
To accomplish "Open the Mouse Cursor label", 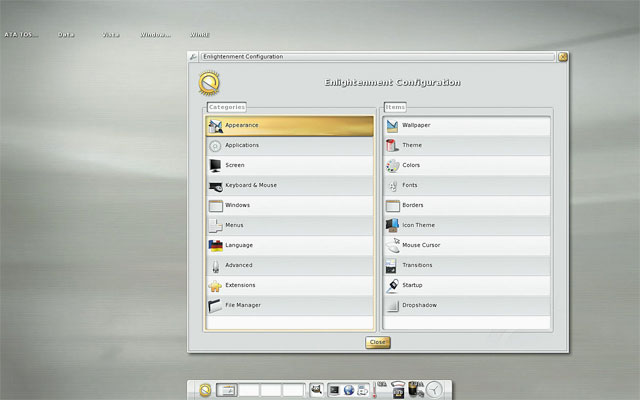I will click(421, 245).
